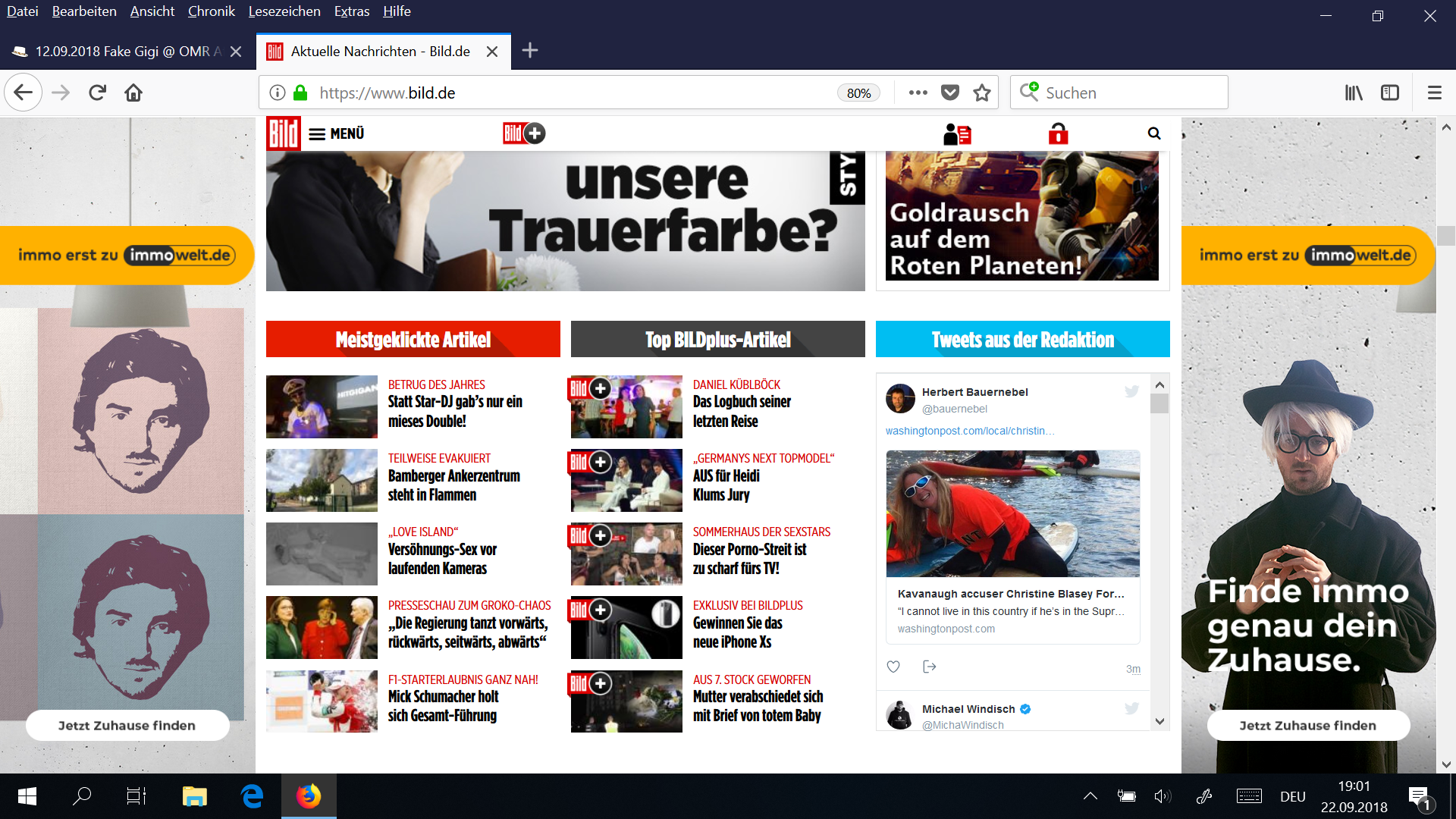Open the BILDplus icon in header
Image resolution: width=1456 pixels, height=819 pixels.
pyautogui.click(x=524, y=133)
